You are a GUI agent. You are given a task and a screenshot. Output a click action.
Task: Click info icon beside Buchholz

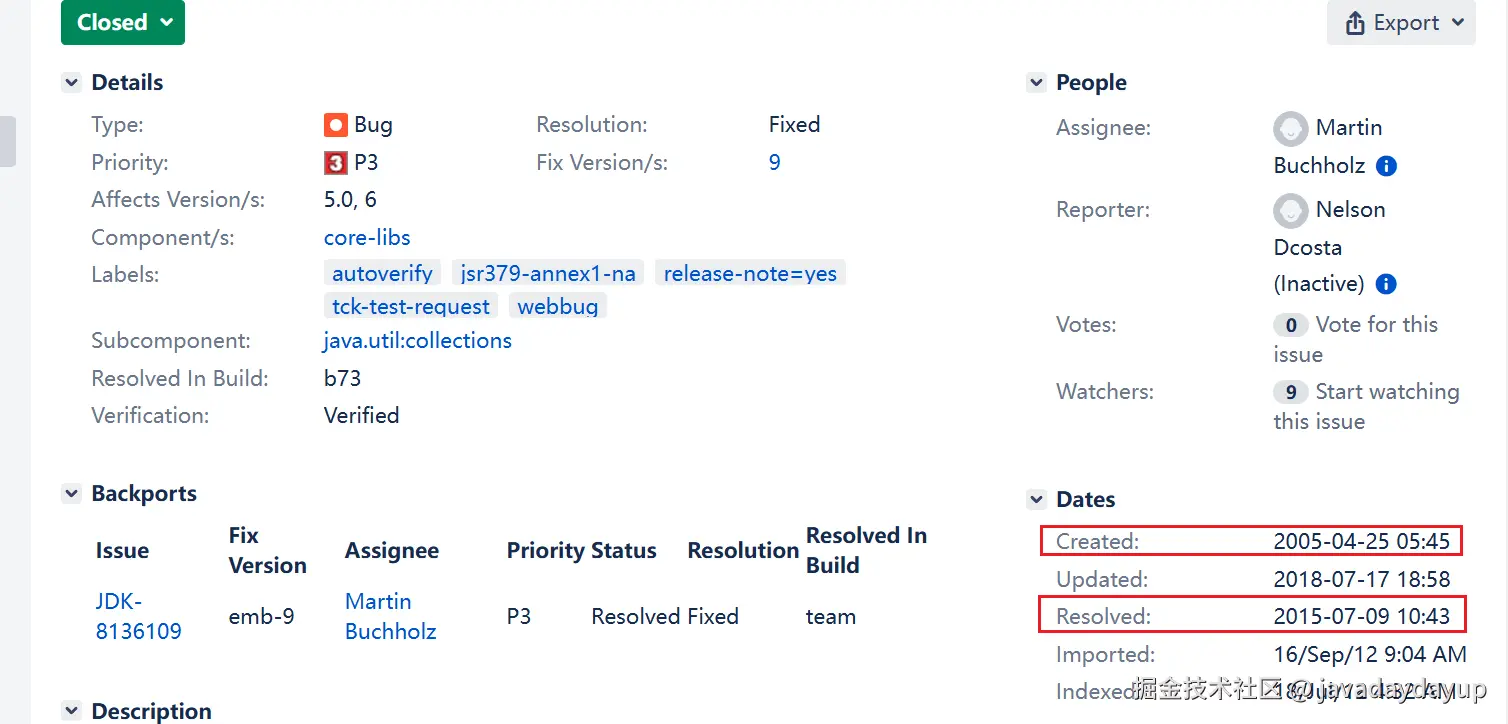1386,166
